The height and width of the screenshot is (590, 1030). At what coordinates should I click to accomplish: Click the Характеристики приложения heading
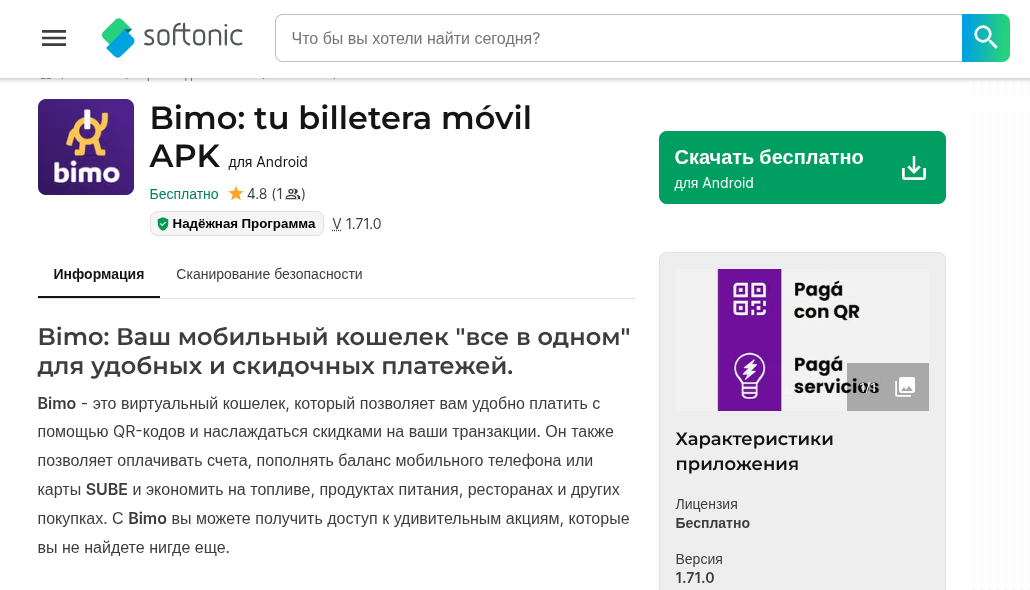pos(754,451)
